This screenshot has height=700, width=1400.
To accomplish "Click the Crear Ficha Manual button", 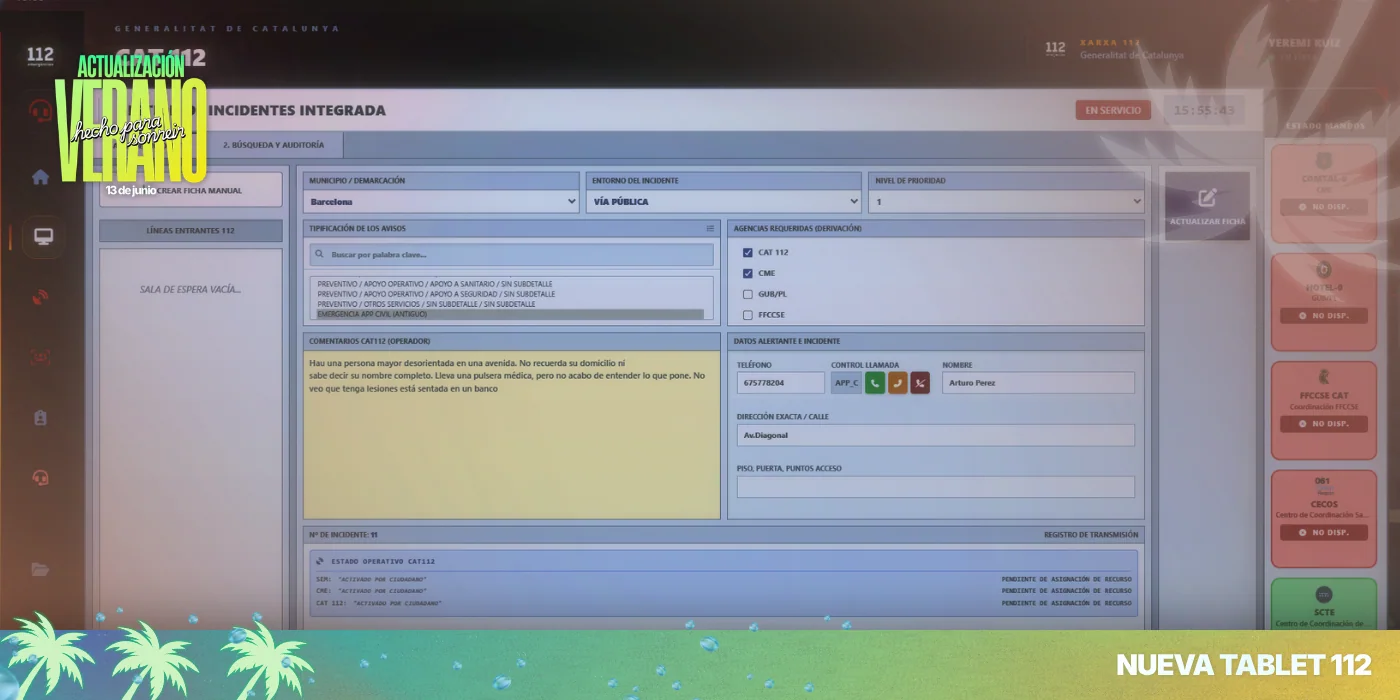I will click(x=191, y=190).
